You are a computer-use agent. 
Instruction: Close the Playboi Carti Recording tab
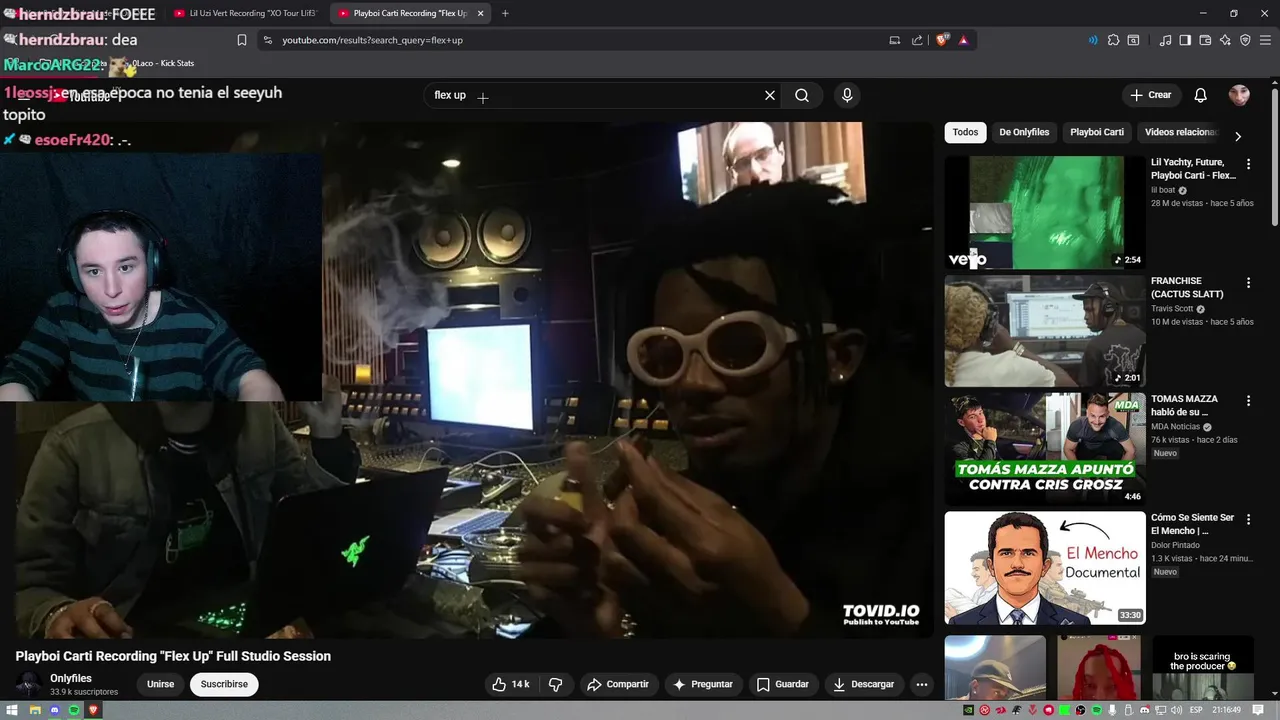[x=480, y=13]
